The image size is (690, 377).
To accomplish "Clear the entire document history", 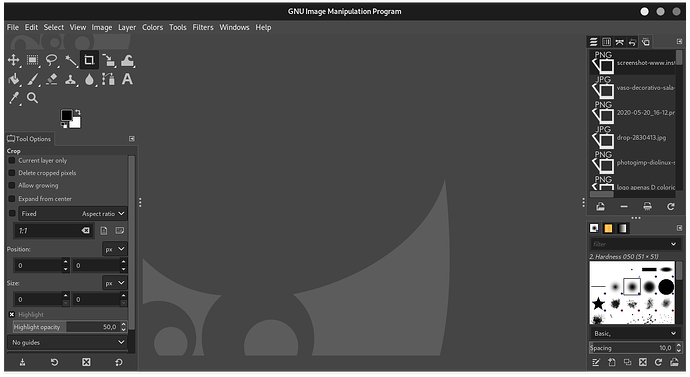I will click(647, 206).
